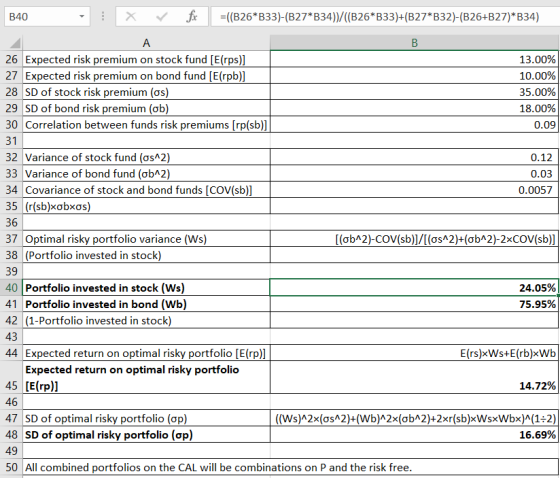Select the 75.95% bond weight cell
This screenshot has height=478, width=560.
click(414, 304)
